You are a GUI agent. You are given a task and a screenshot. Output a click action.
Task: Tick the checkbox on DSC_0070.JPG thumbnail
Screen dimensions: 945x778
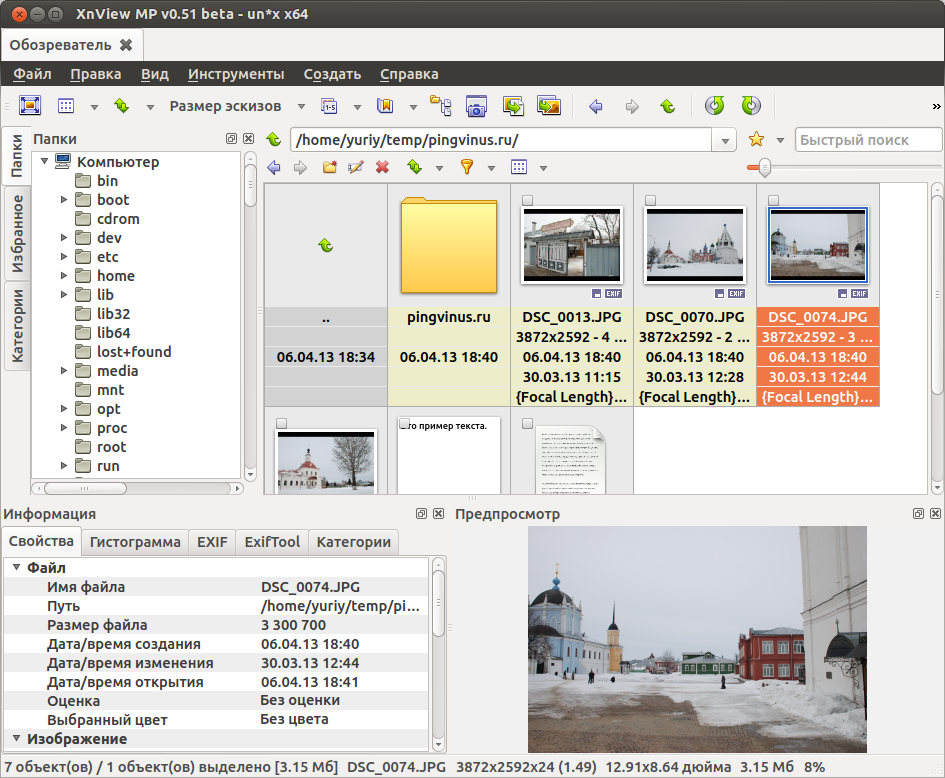point(650,200)
